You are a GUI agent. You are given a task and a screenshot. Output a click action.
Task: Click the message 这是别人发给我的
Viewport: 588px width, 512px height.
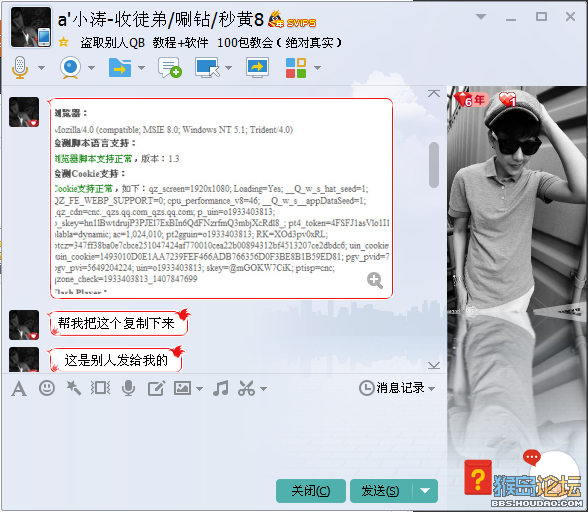click(x=116, y=360)
